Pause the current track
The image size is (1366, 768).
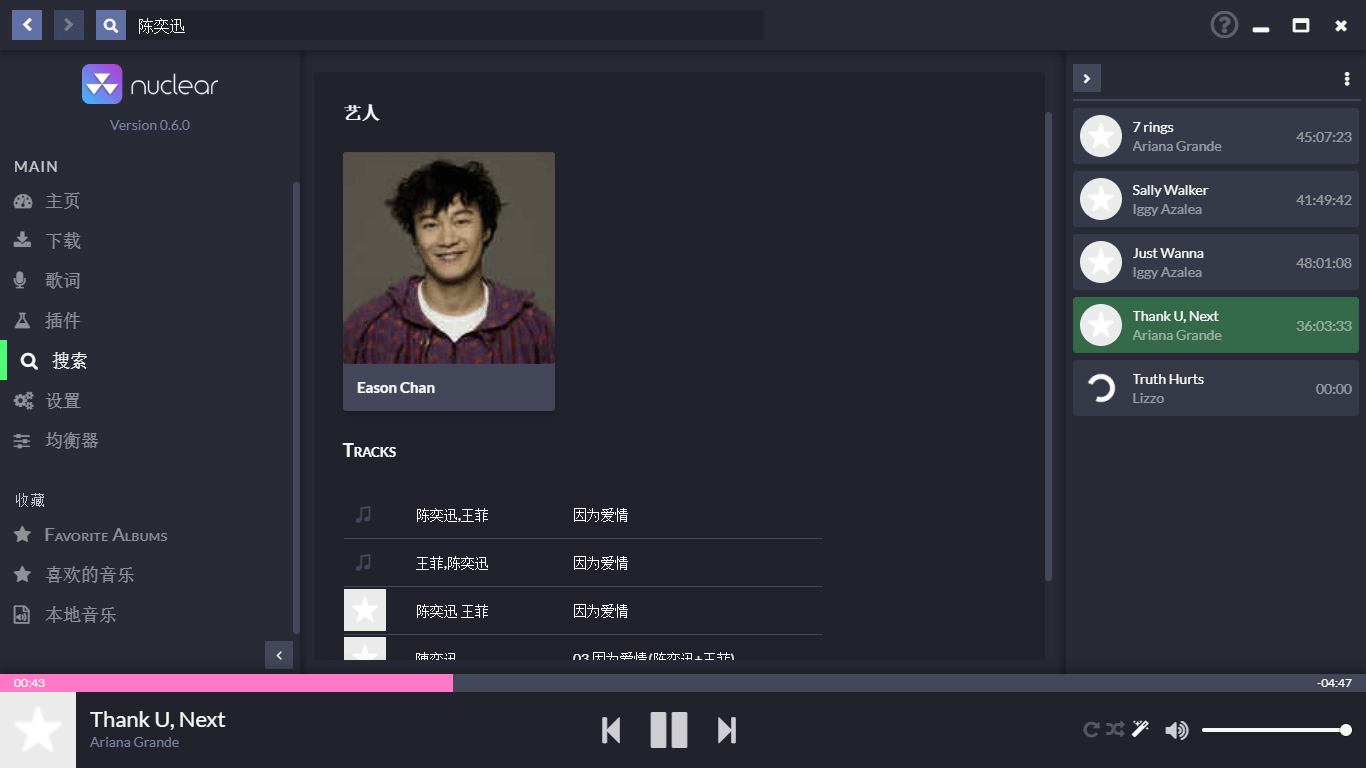coord(669,730)
